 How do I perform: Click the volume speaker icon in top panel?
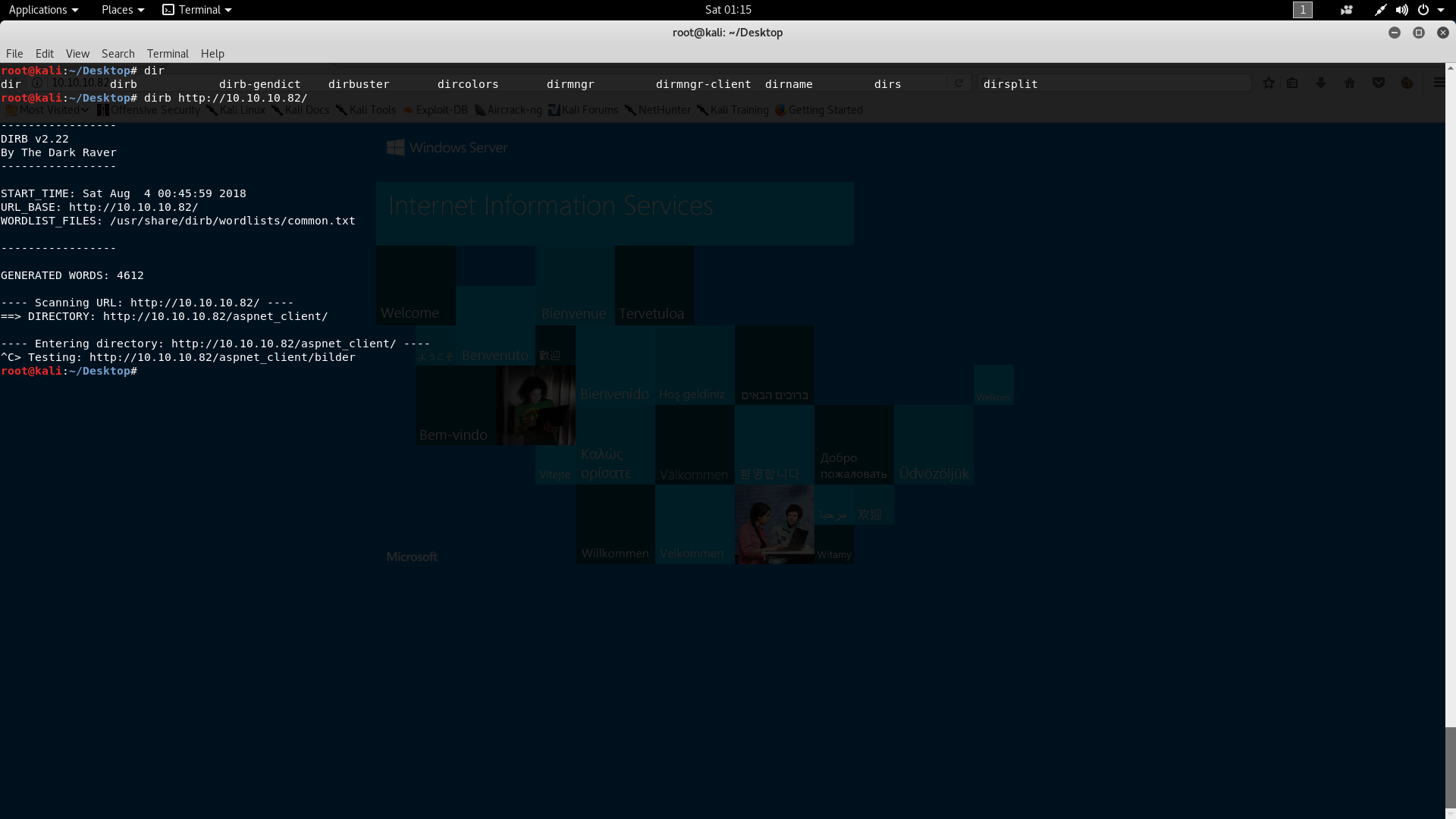click(1401, 10)
